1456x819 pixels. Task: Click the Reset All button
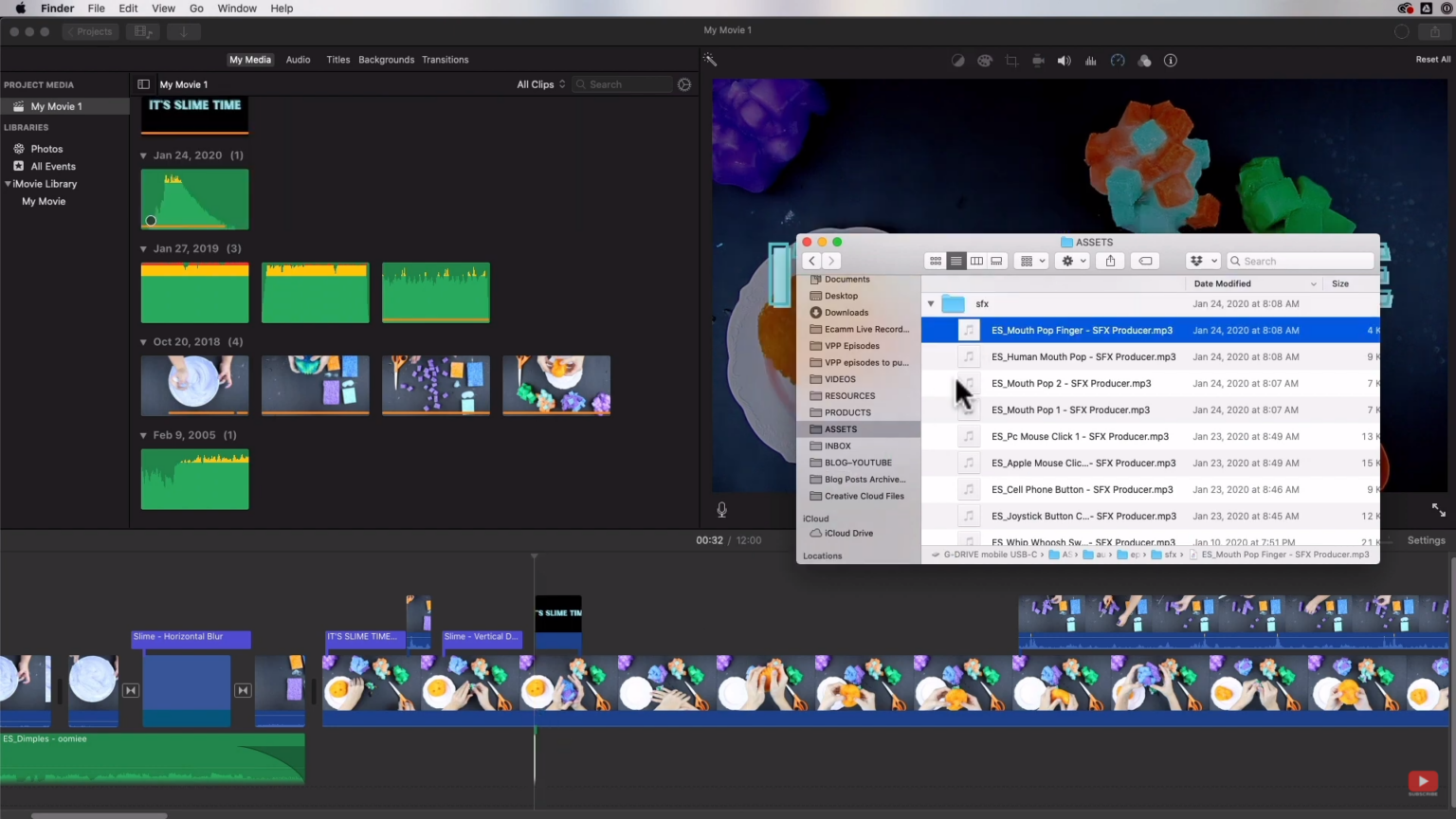click(x=1433, y=58)
